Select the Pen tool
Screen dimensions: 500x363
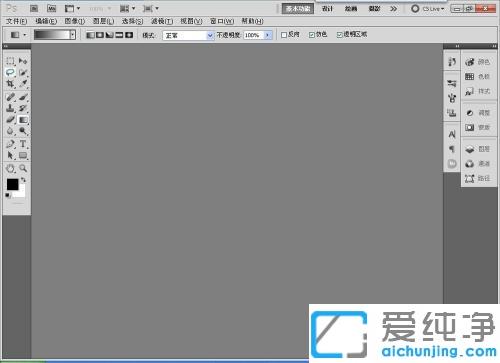point(10,144)
